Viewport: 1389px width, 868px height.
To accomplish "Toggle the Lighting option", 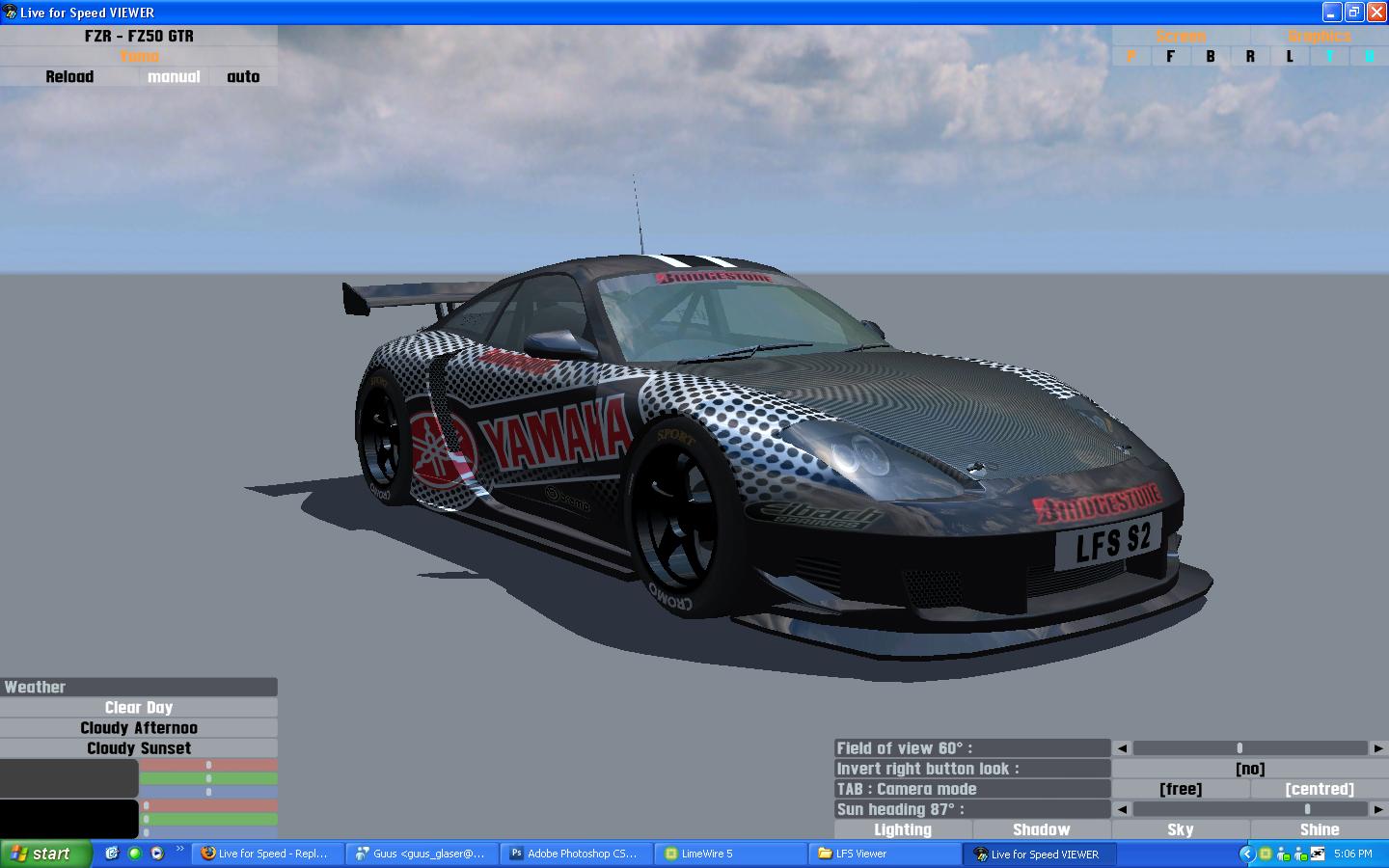I will point(903,829).
